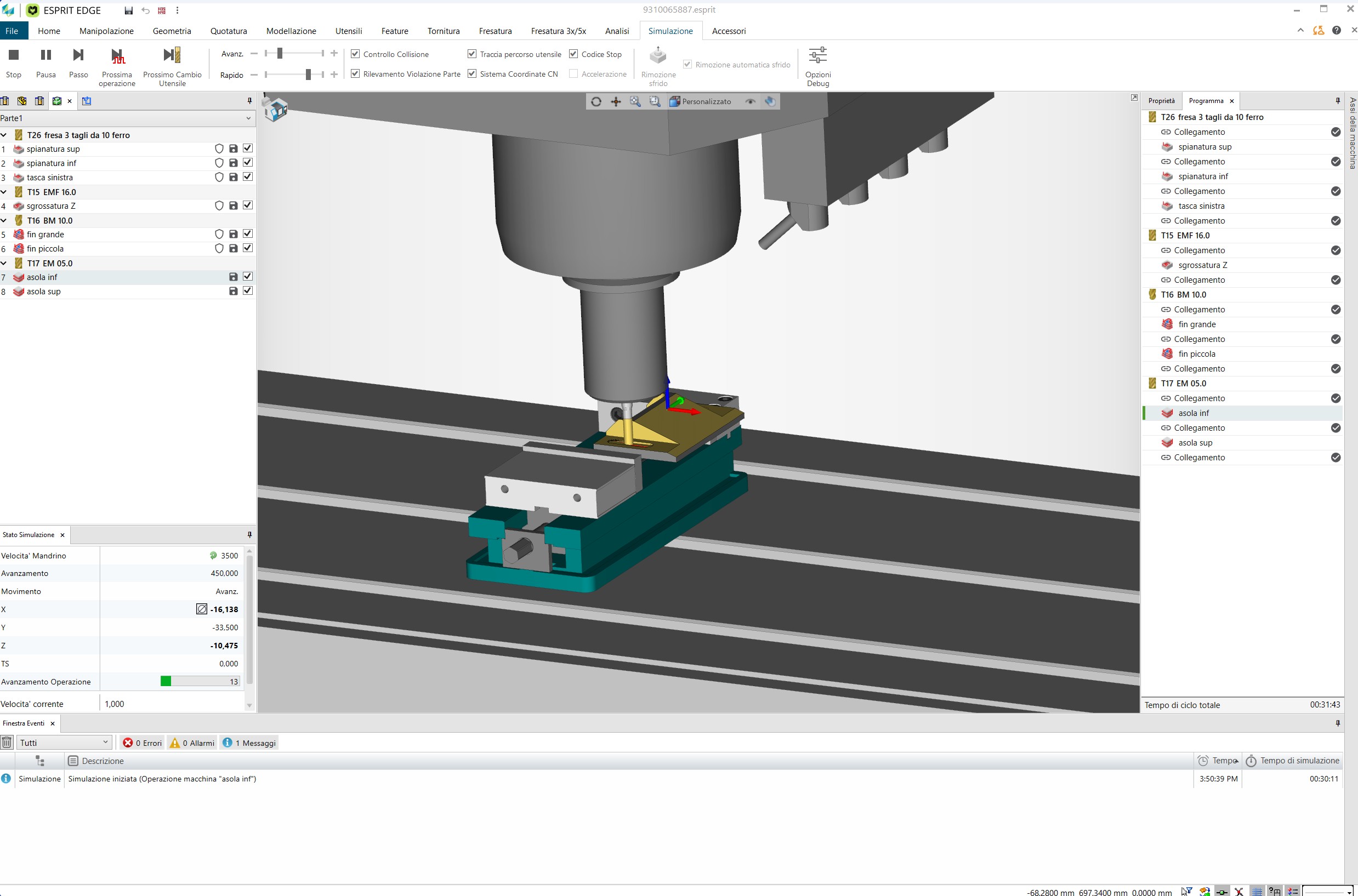Screen dimensions: 1358x896
Task: Click the intersection X icon in status bar
Action: [1238, 892]
